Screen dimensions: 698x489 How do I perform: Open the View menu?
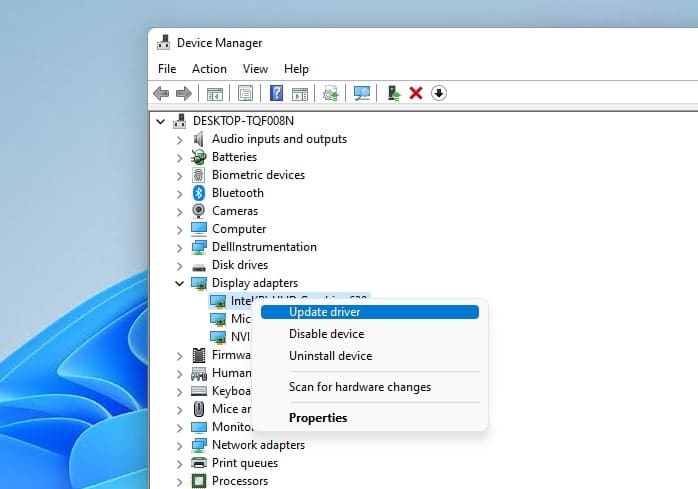pyautogui.click(x=255, y=69)
